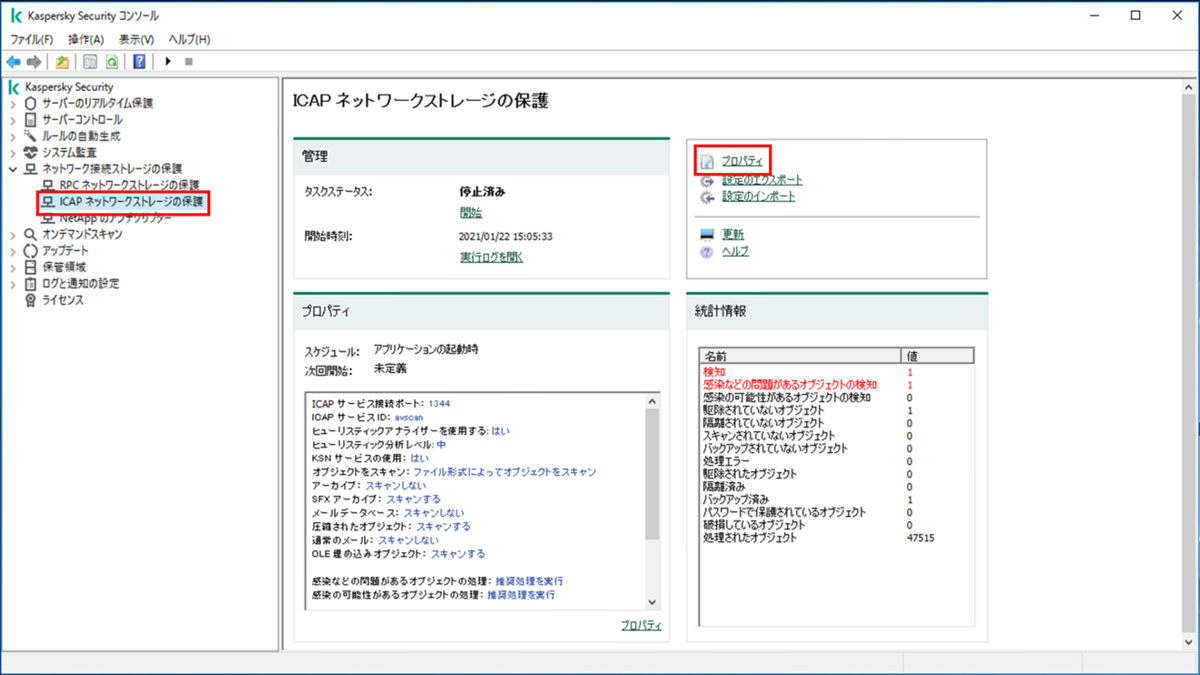Click the up one level folder icon

(x=62, y=61)
